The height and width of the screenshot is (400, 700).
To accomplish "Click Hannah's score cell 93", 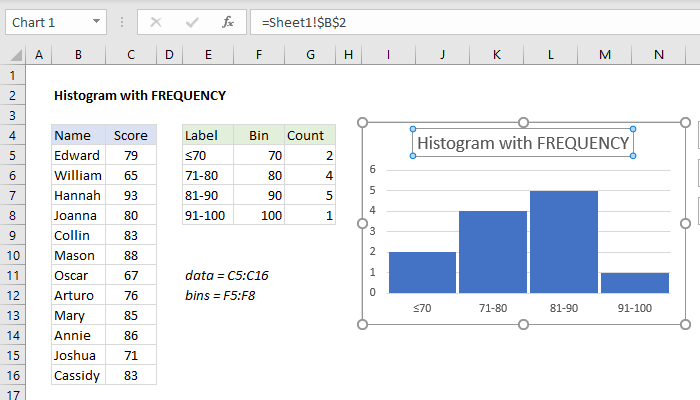I will pos(131,196).
